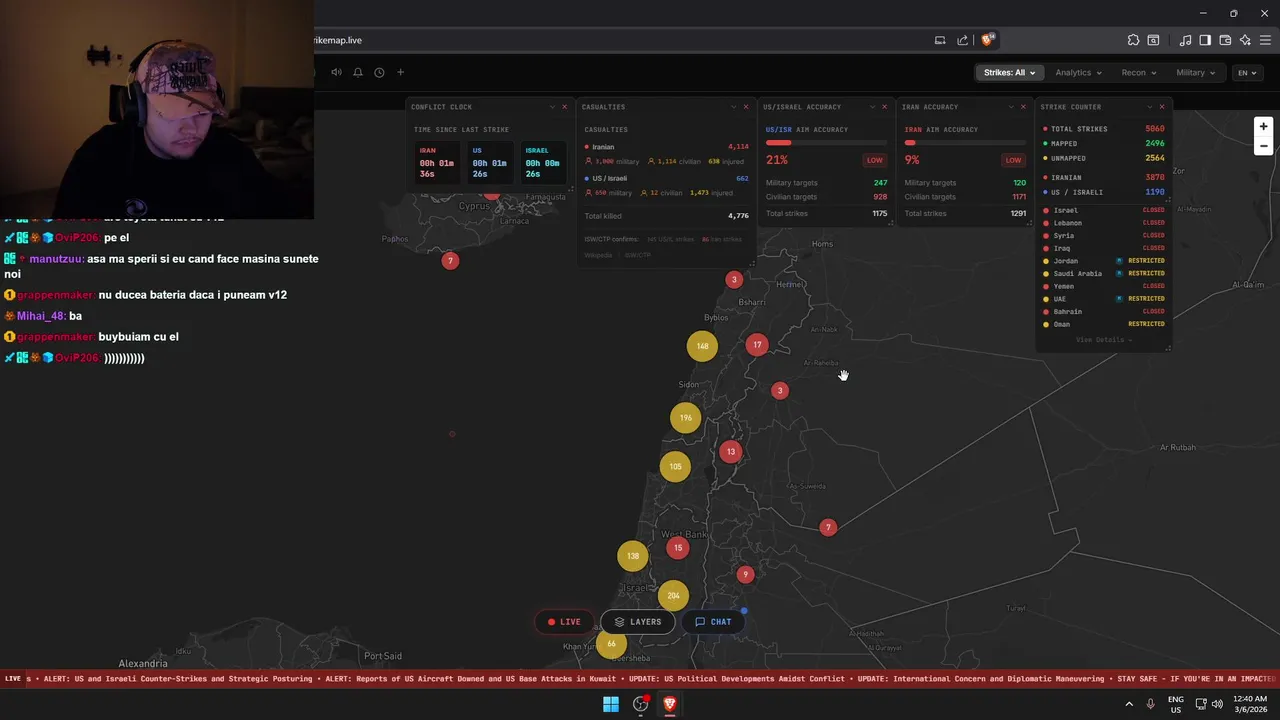Focus the browser address bar

[x=620, y=40]
